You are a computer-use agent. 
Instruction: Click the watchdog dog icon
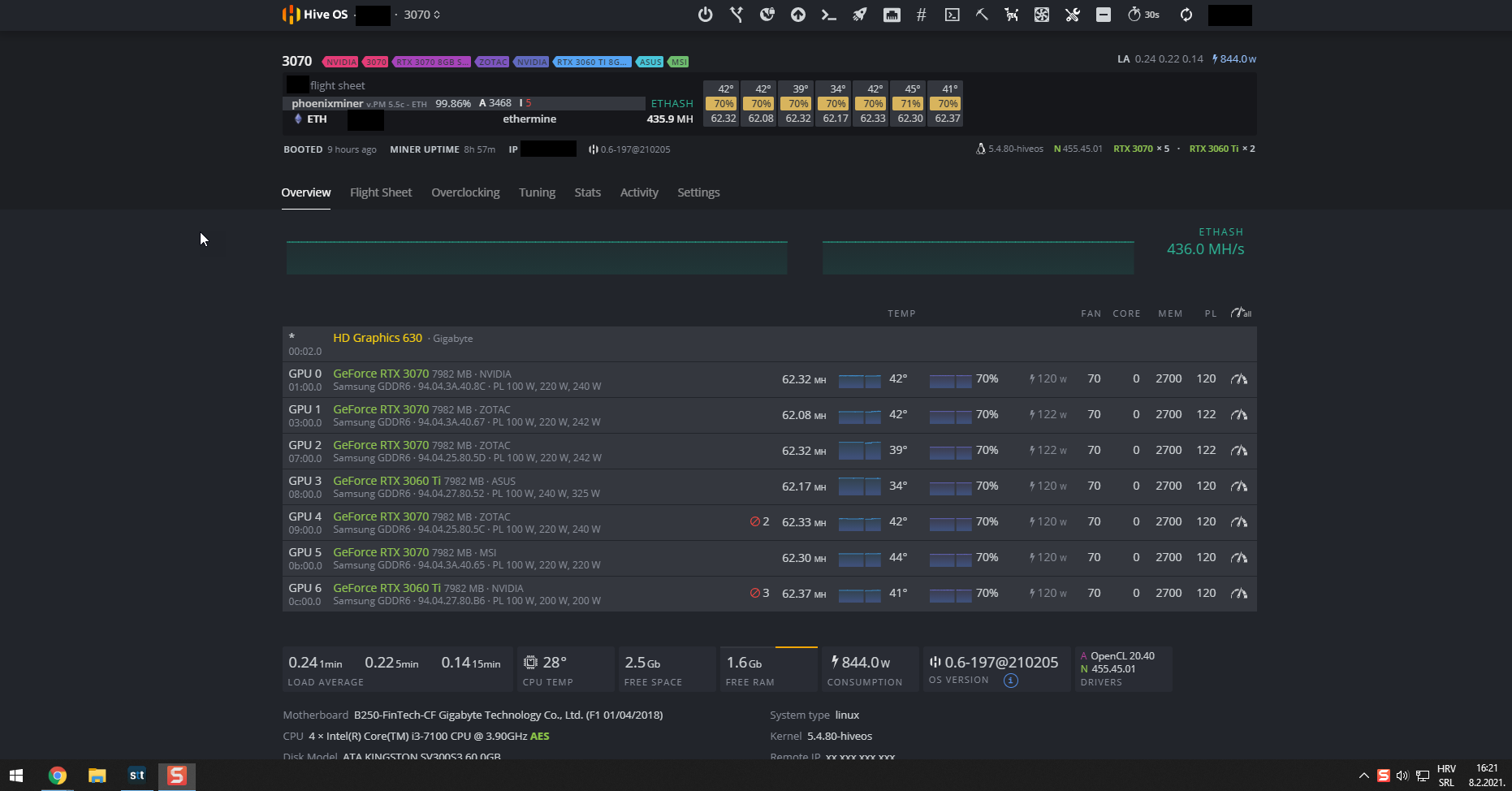click(x=1012, y=15)
